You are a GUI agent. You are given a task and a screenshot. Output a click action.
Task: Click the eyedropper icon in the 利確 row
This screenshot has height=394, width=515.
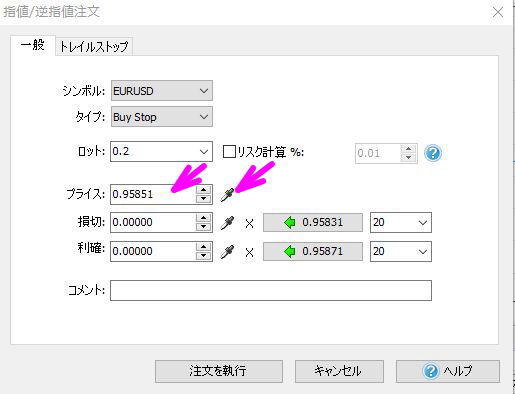pos(227,252)
